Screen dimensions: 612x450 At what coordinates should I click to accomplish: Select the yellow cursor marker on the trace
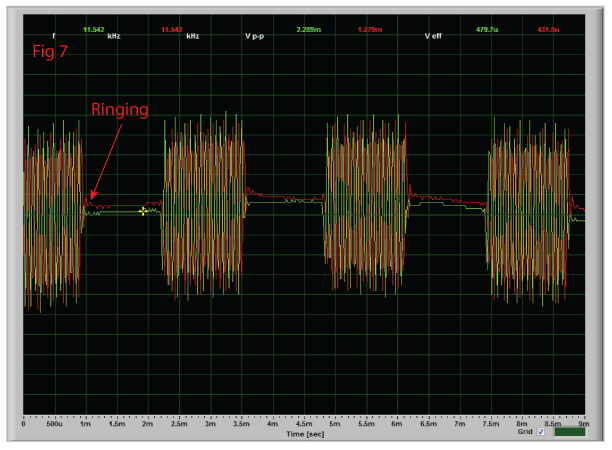click(143, 212)
